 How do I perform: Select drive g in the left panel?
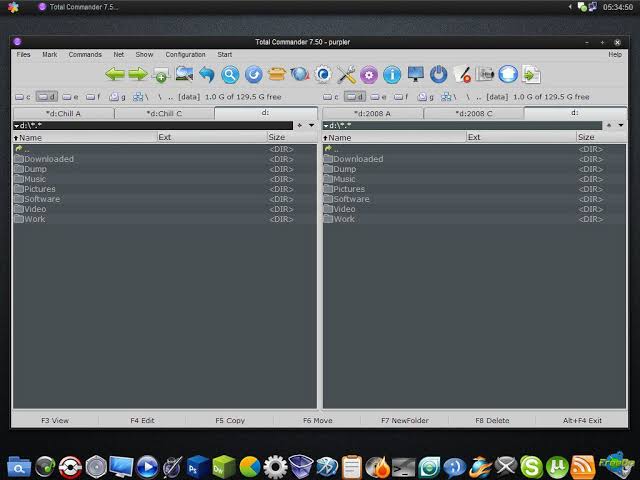(x=118, y=97)
